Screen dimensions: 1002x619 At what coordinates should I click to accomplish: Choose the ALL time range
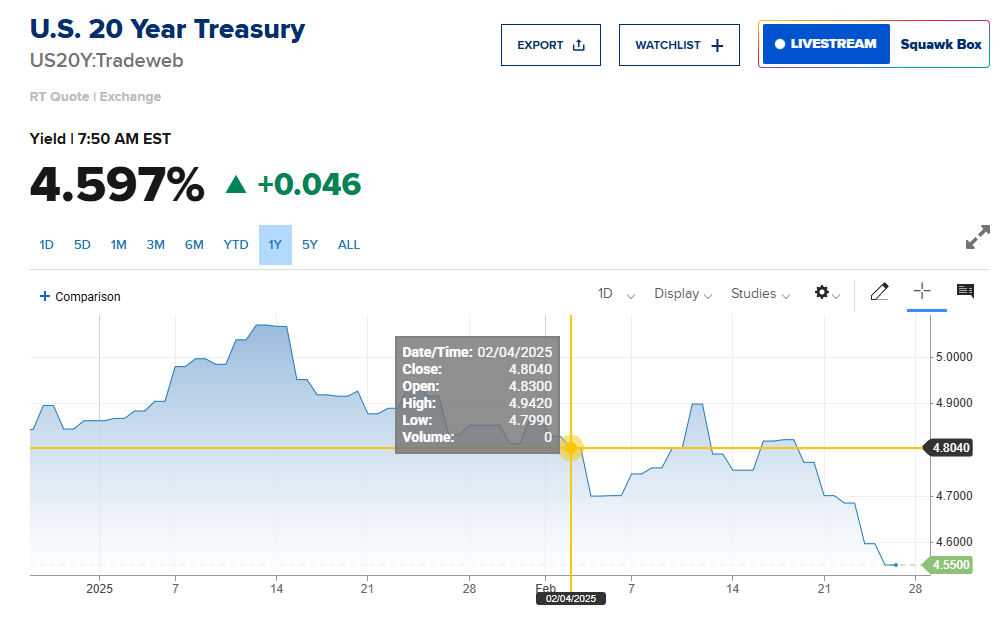(349, 245)
